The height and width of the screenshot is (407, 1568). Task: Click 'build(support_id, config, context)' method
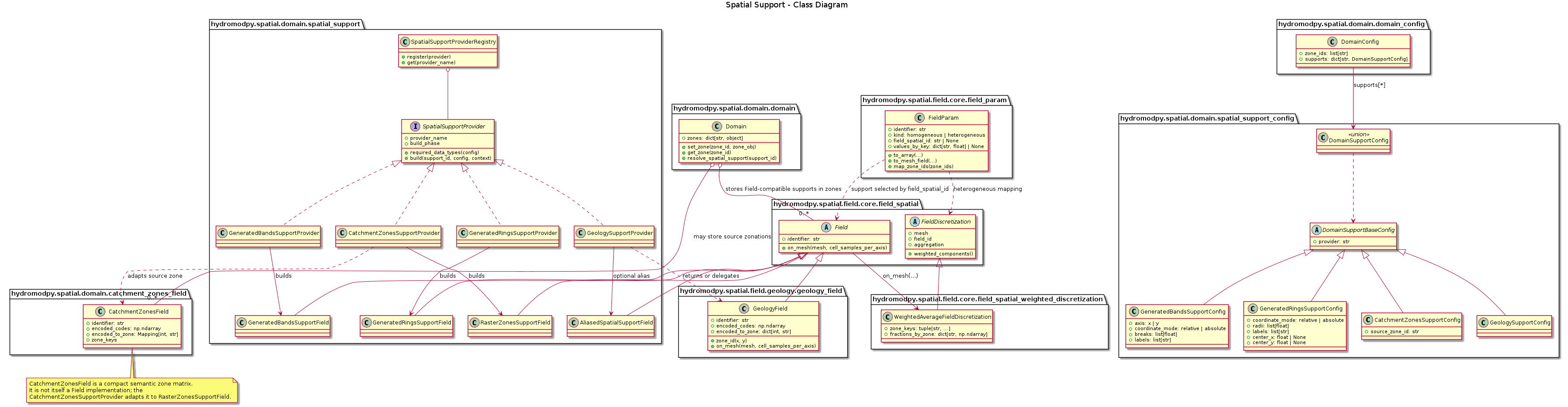click(x=450, y=158)
